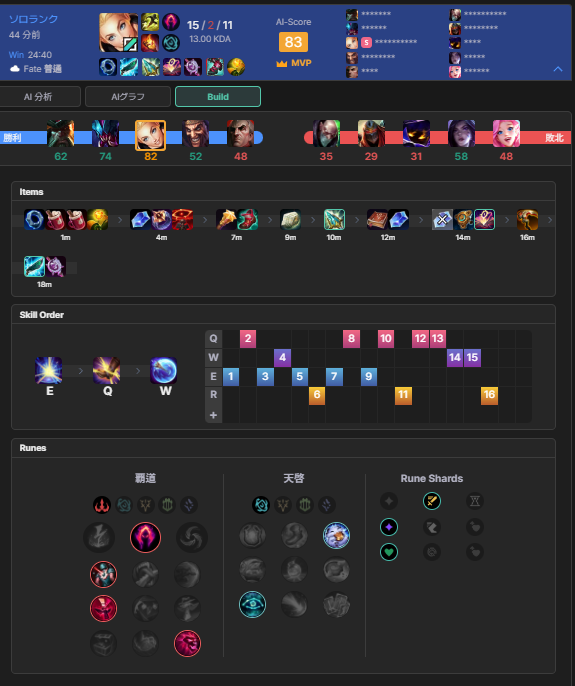Select Draven portrait scored 52
This screenshot has height=686, width=575.
(x=196, y=134)
